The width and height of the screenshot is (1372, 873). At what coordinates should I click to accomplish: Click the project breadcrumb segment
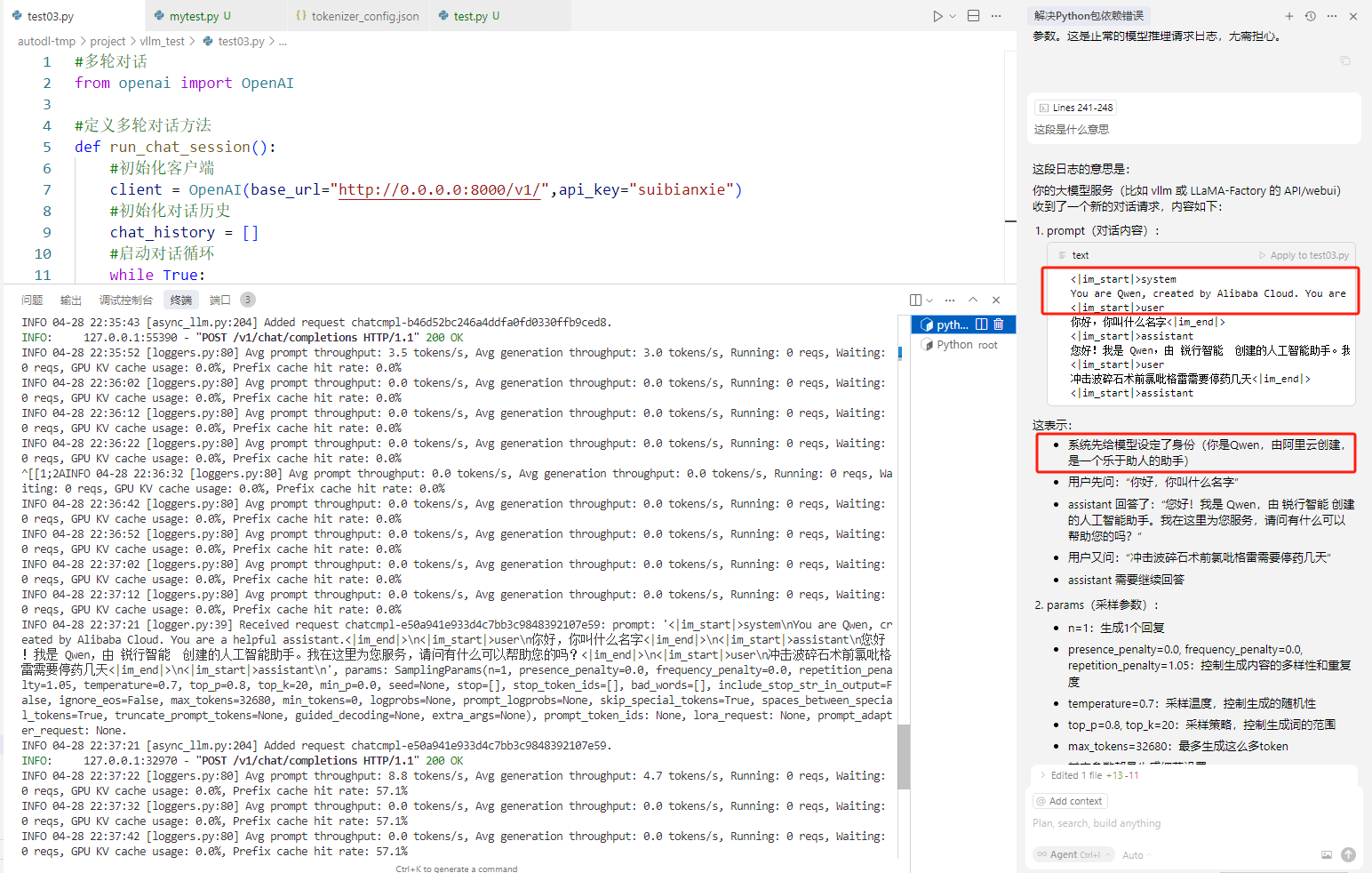[108, 41]
